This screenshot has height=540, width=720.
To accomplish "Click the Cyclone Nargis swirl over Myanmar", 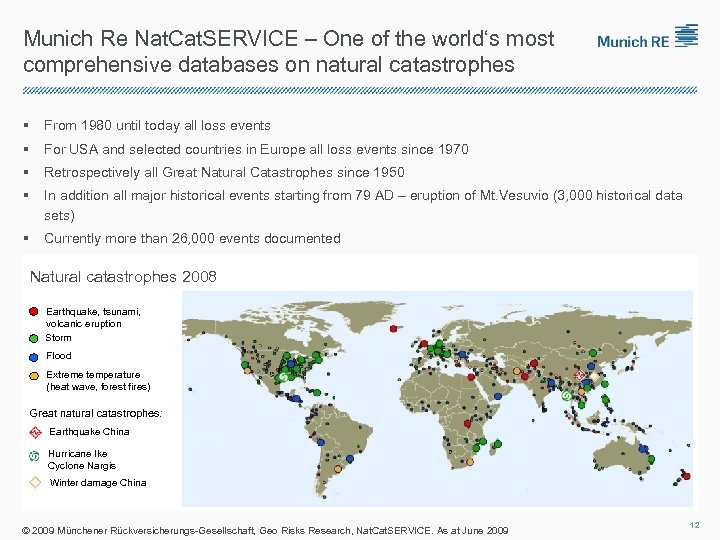I will pyautogui.click(x=567, y=395).
